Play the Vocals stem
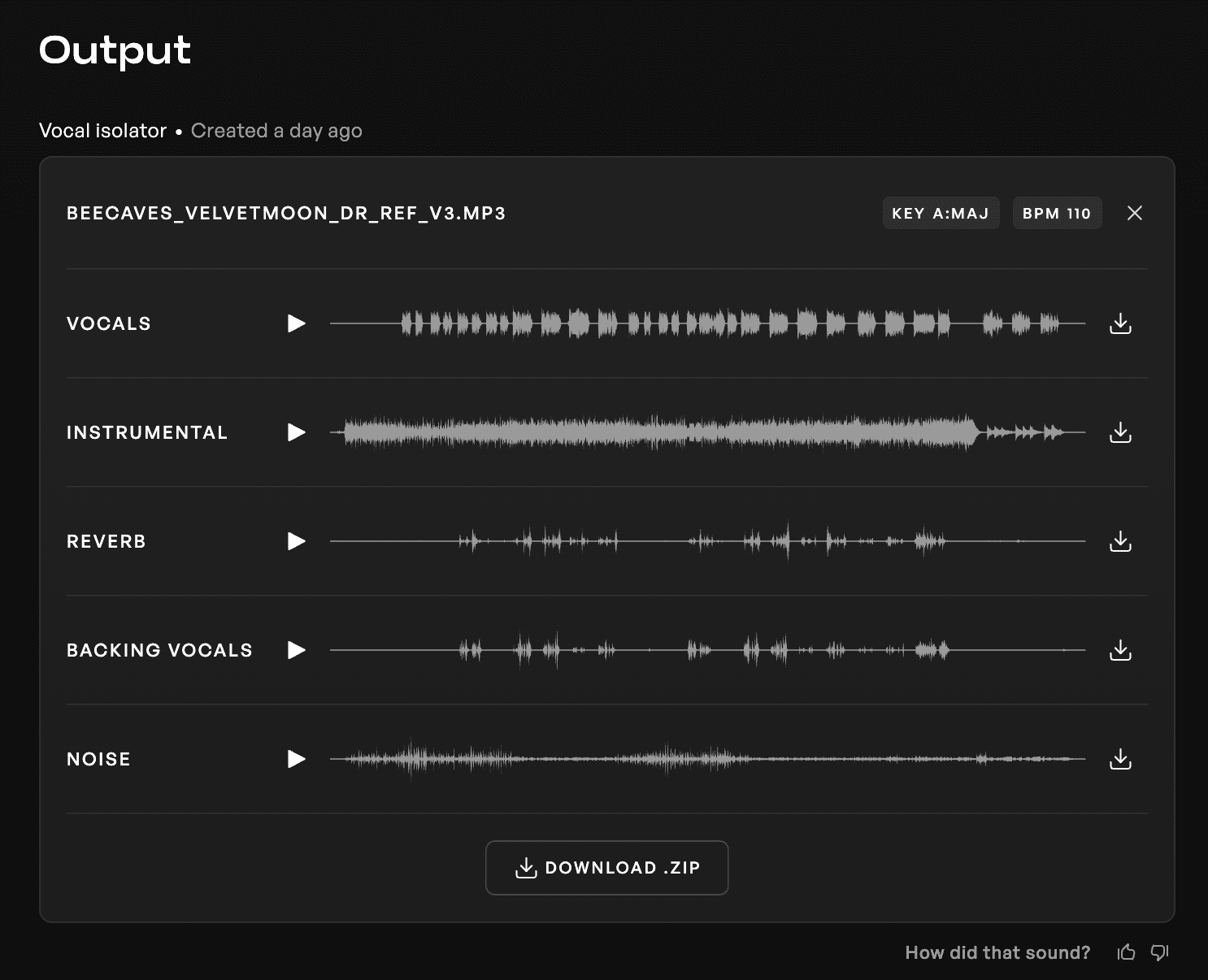 coord(297,323)
